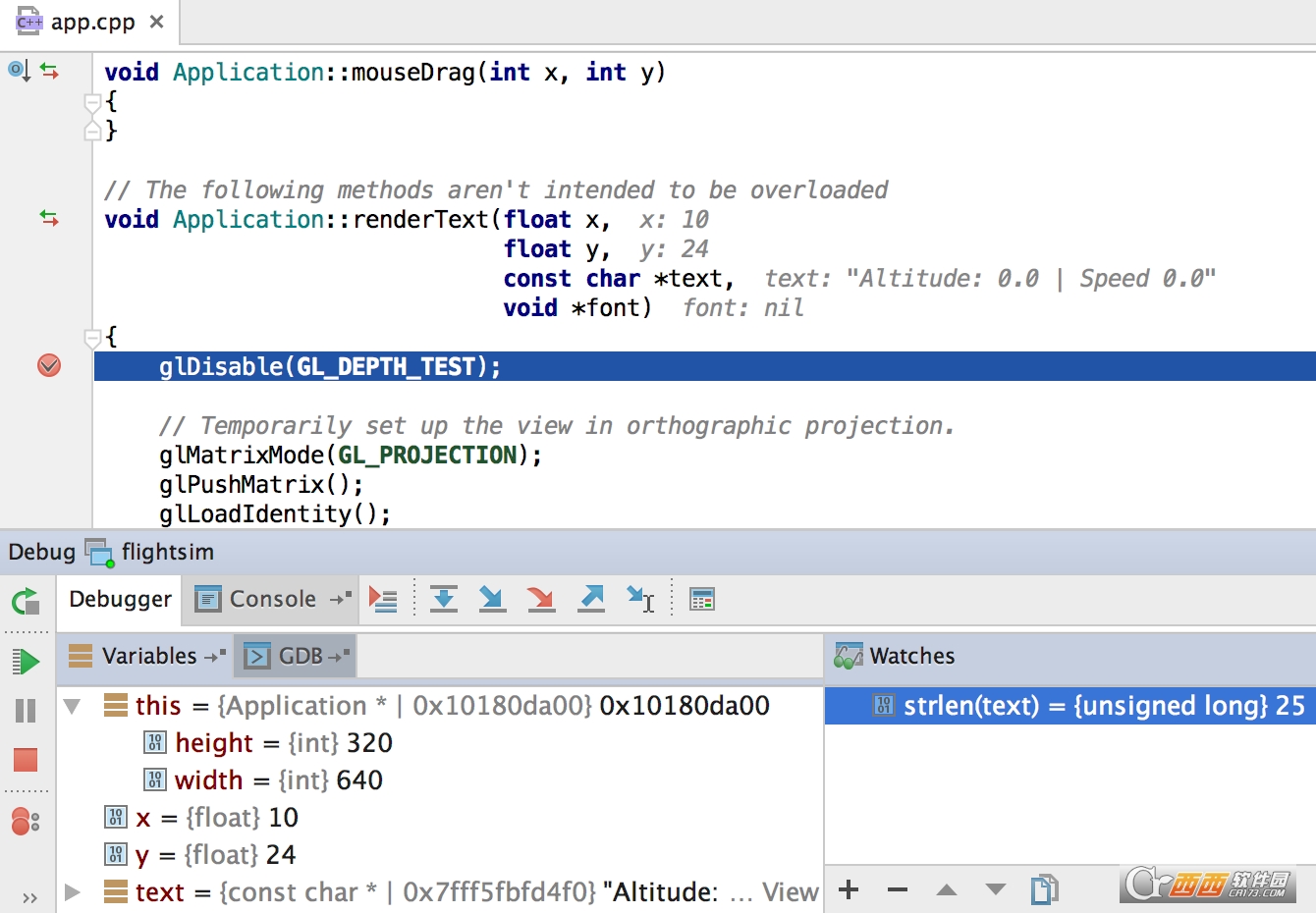Click the Step Over debugger icon
The width and height of the screenshot is (1316, 913).
point(444,599)
